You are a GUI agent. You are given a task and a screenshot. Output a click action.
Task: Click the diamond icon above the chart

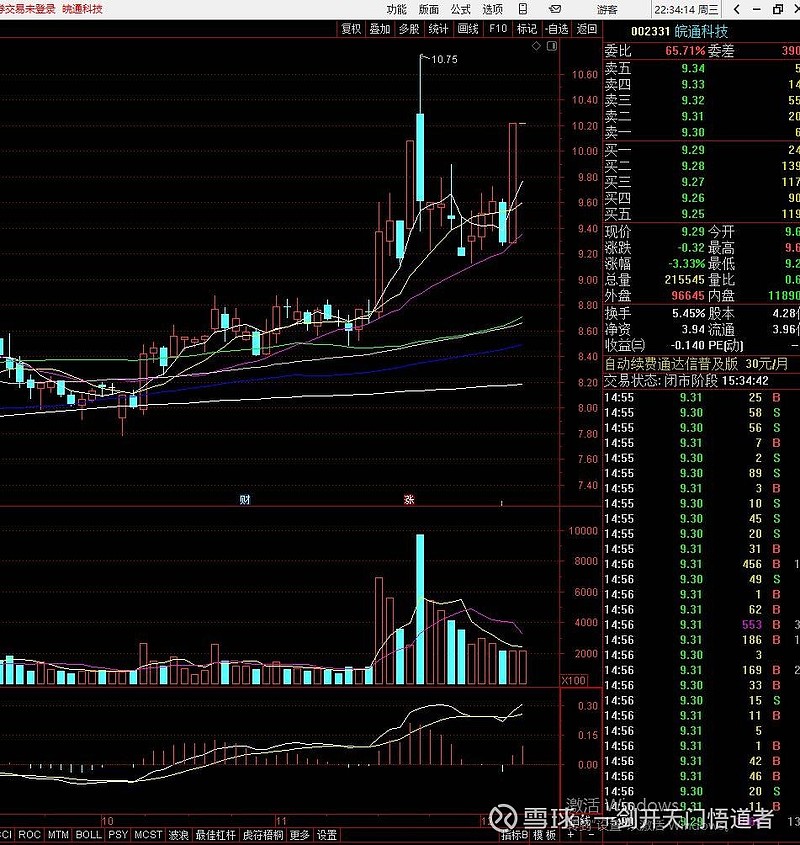pyautogui.click(x=537, y=46)
